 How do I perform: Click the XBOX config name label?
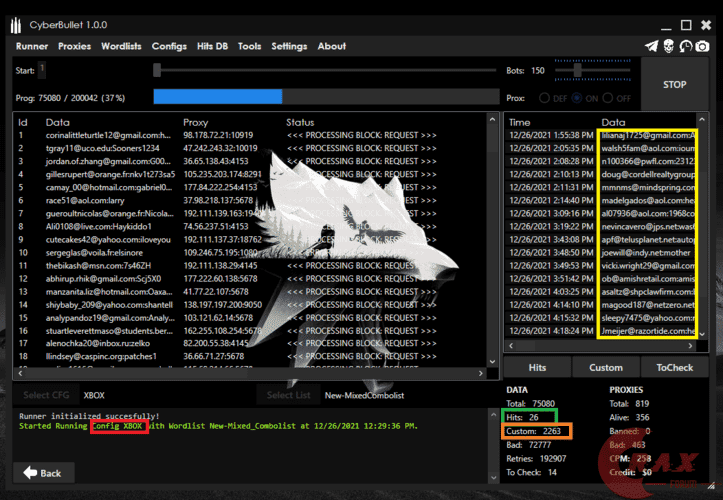click(94, 395)
